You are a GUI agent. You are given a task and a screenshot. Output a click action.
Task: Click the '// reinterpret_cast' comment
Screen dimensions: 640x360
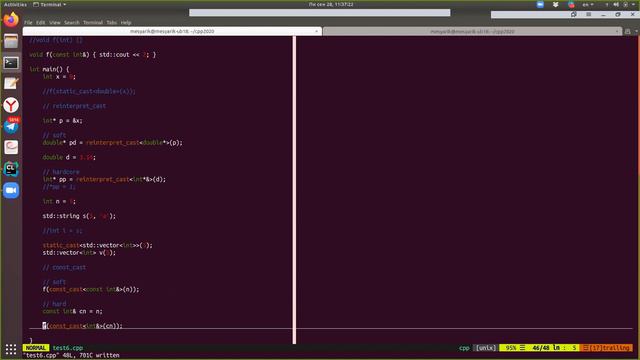pos(74,106)
